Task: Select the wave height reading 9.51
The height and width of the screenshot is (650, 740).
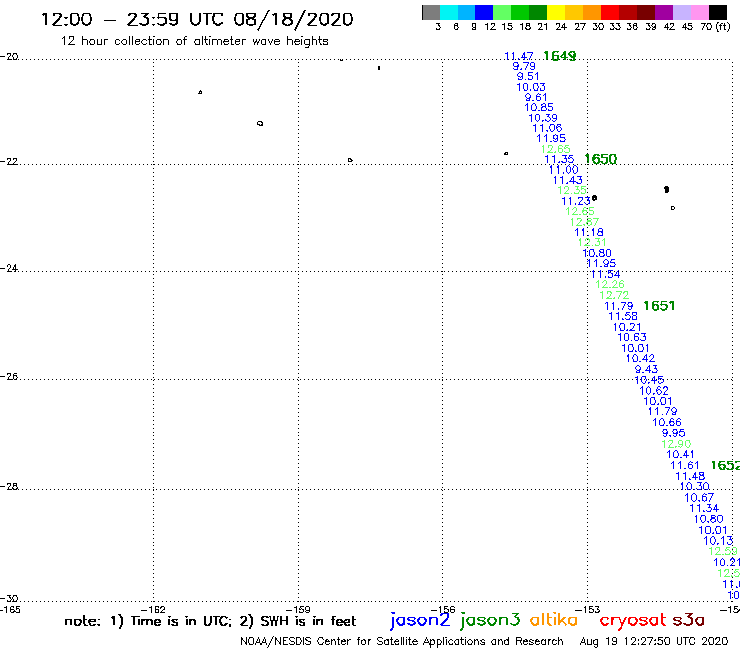Action: (x=528, y=76)
